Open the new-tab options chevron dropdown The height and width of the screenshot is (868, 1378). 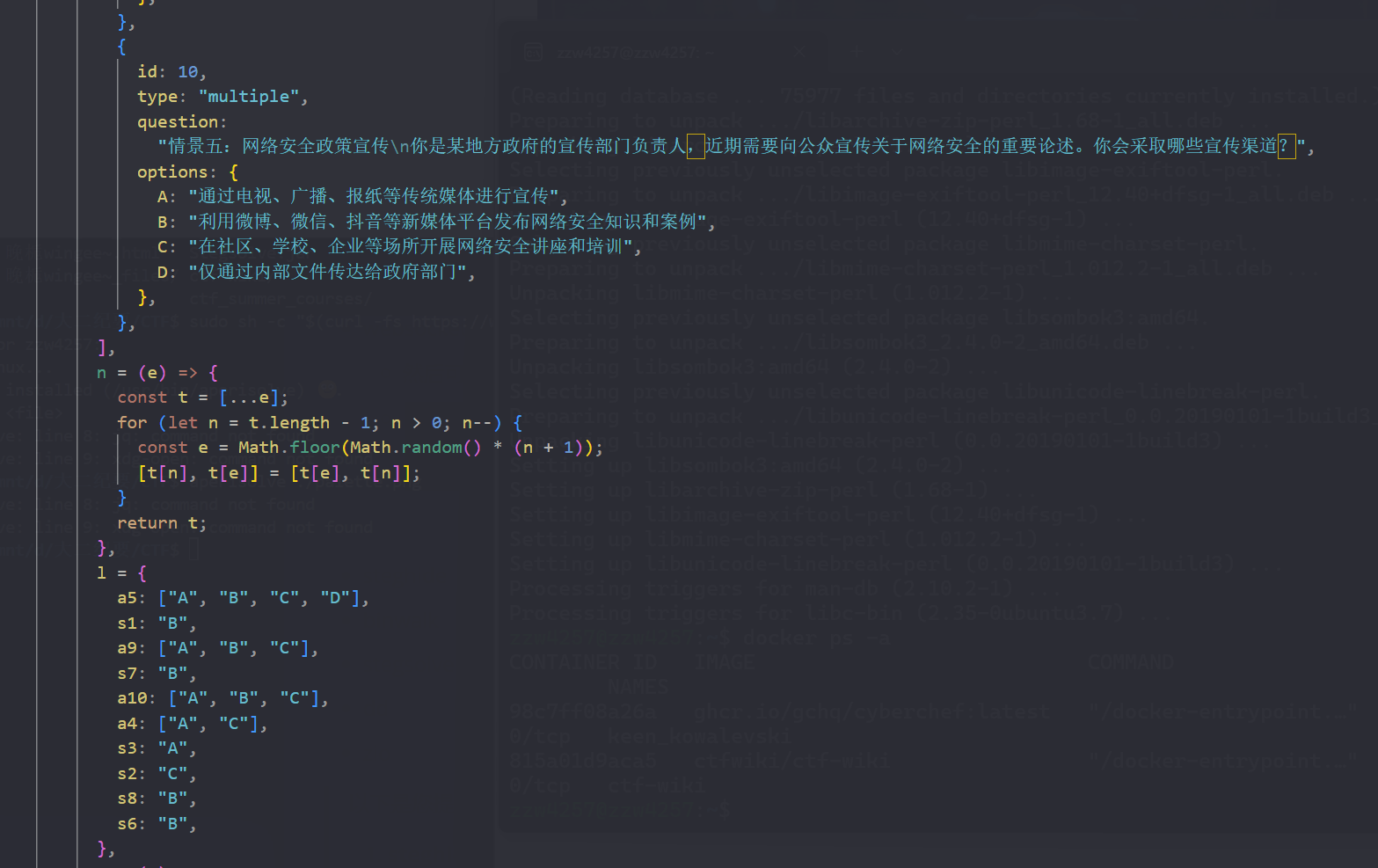(896, 52)
